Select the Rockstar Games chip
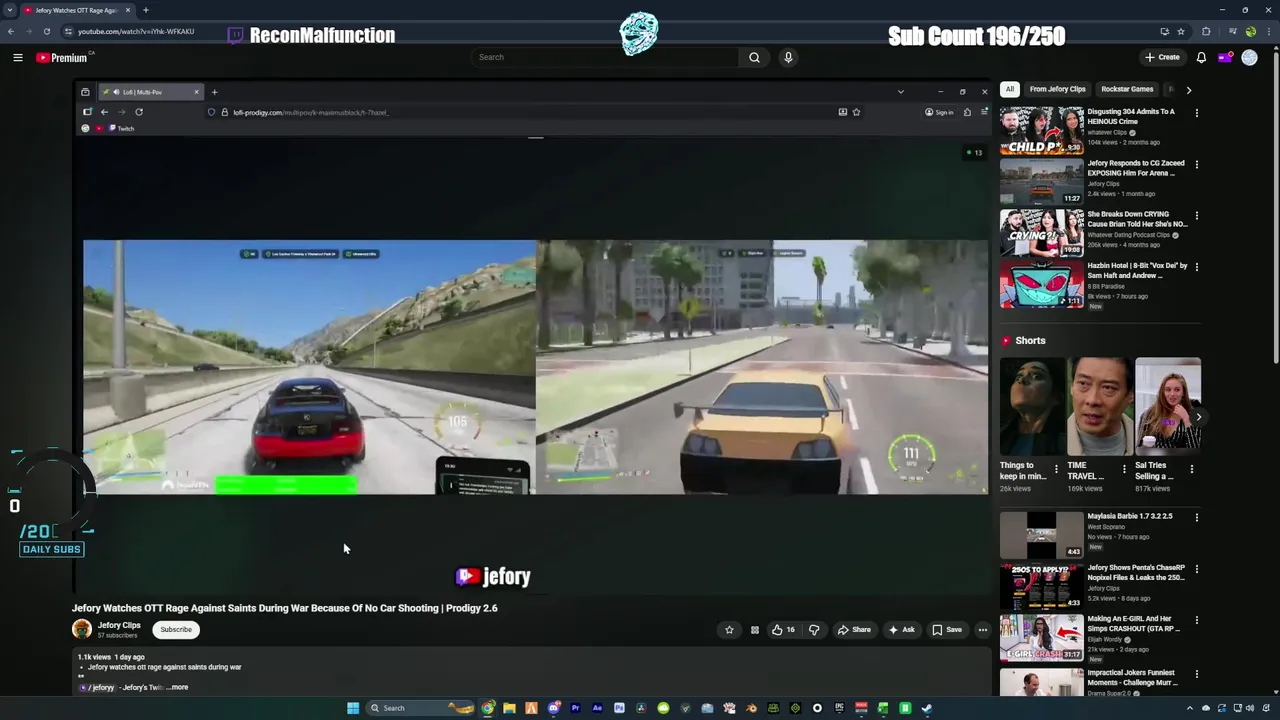This screenshot has width=1280, height=720. pyautogui.click(x=1127, y=89)
